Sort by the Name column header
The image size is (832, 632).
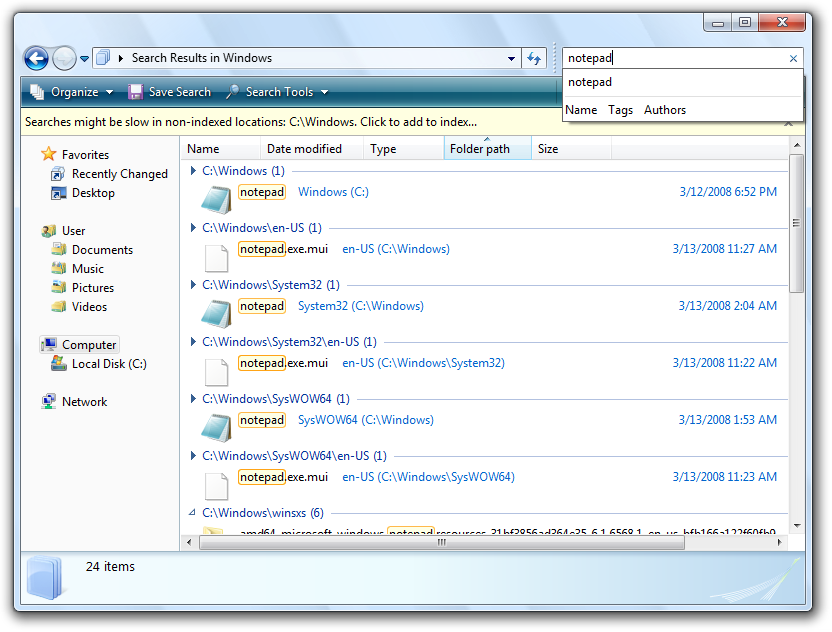click(x=221, y=149)
